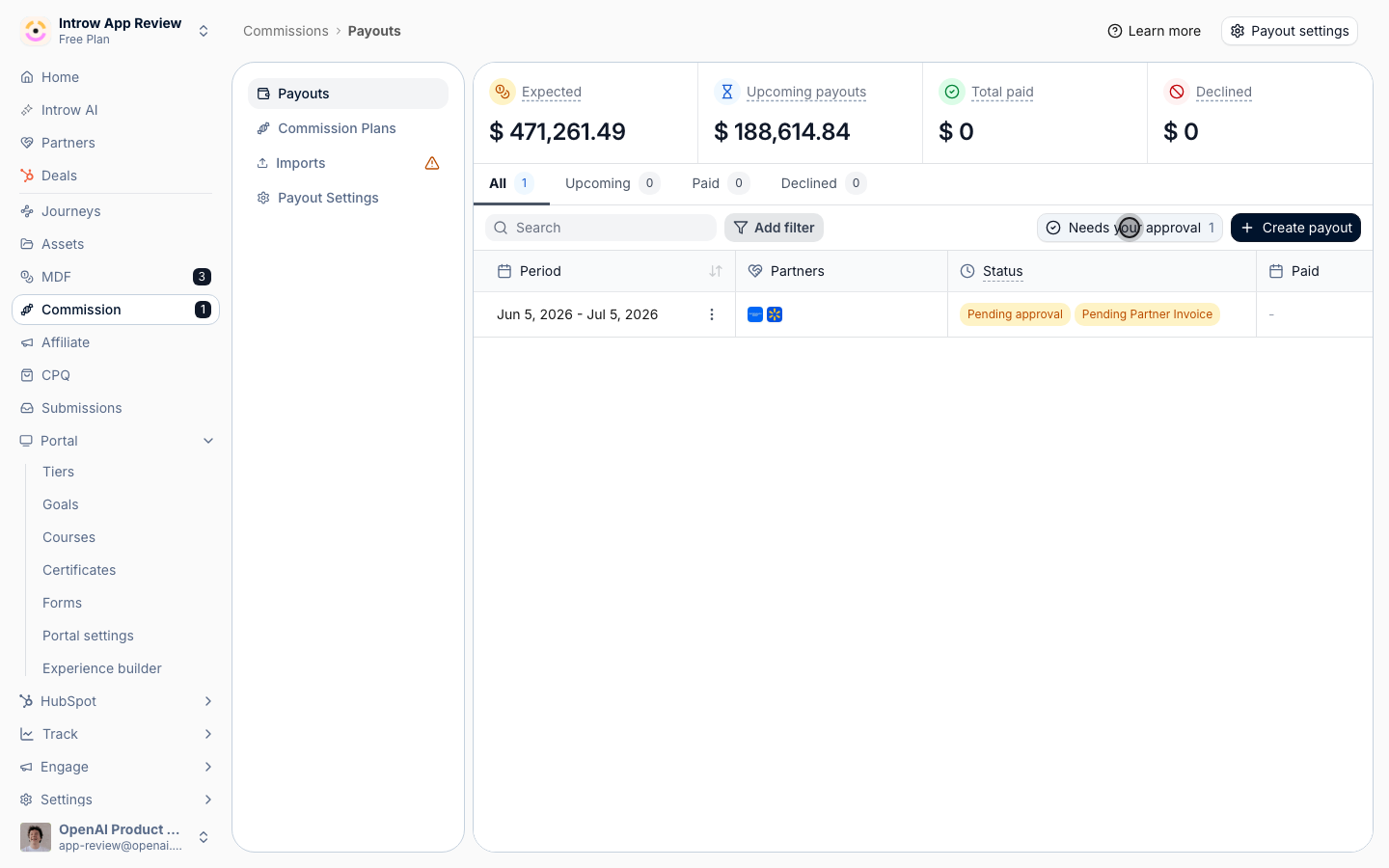This screenshot has height=868, width=1389.
Task: Click the Pending approval status badge
Action: [x=1015, y=314]
